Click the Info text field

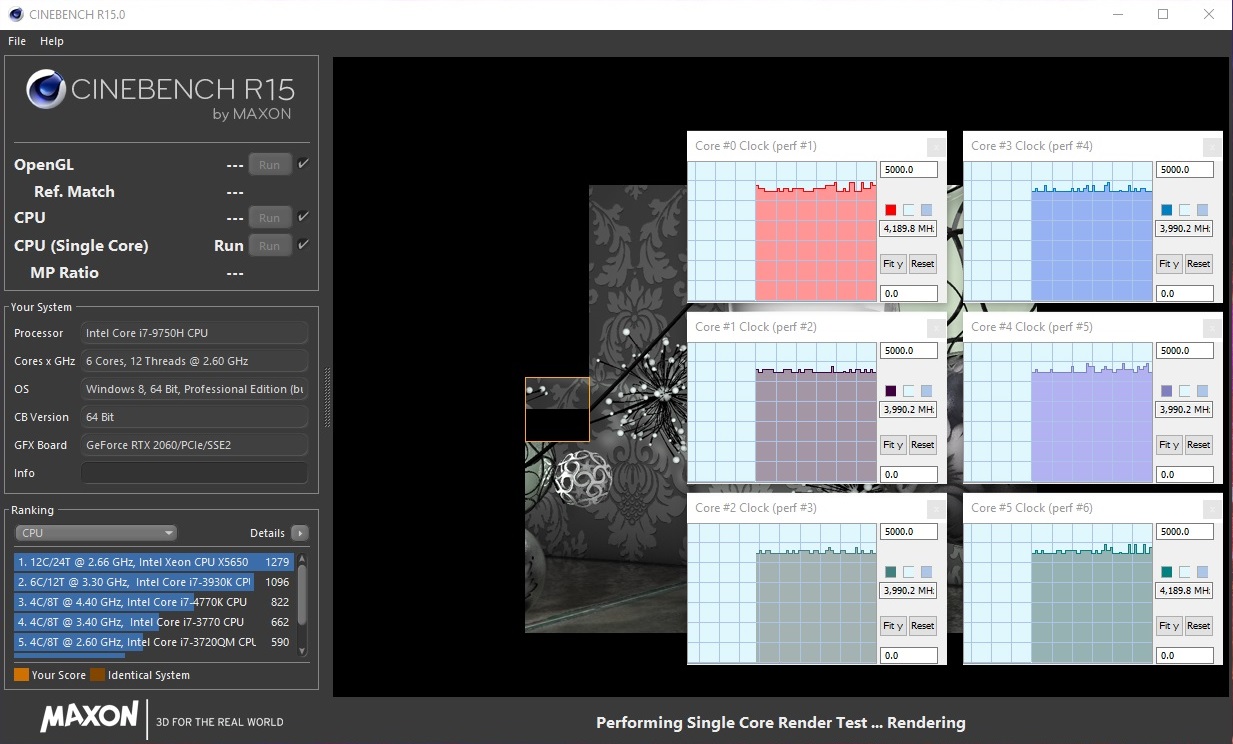point(194,473)
